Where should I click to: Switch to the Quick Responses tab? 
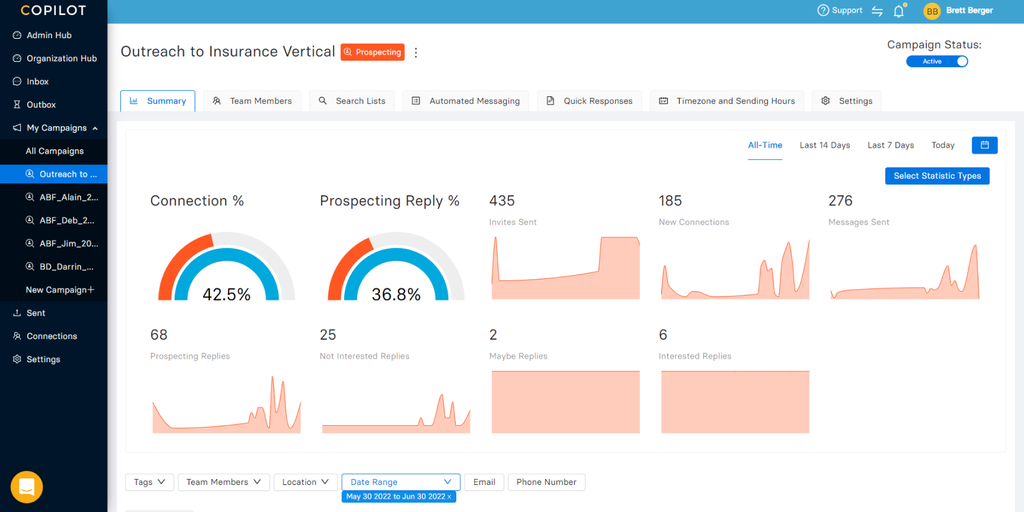589,101
